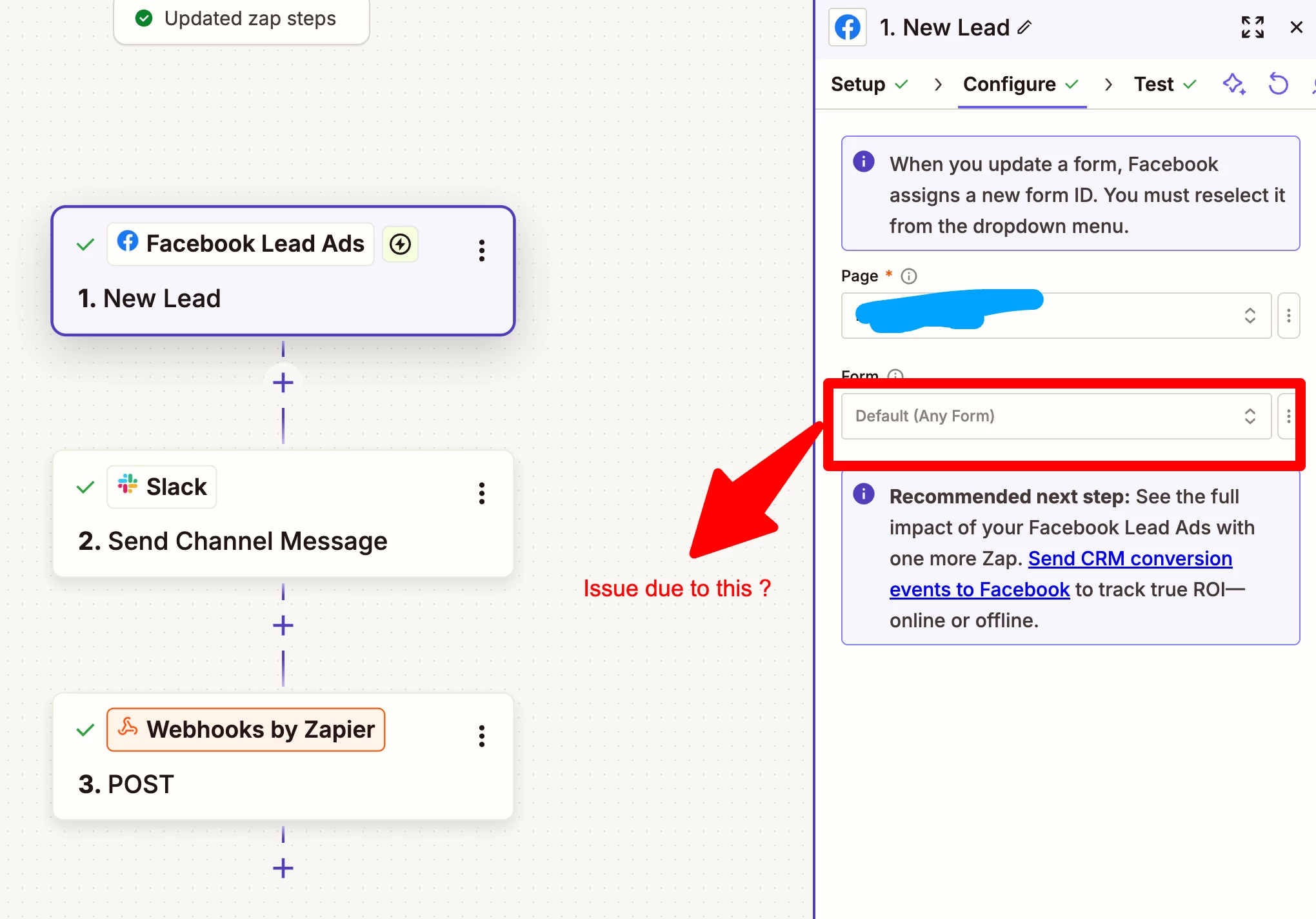
Task: Open step 3. POST
Action: click(283, 756)
